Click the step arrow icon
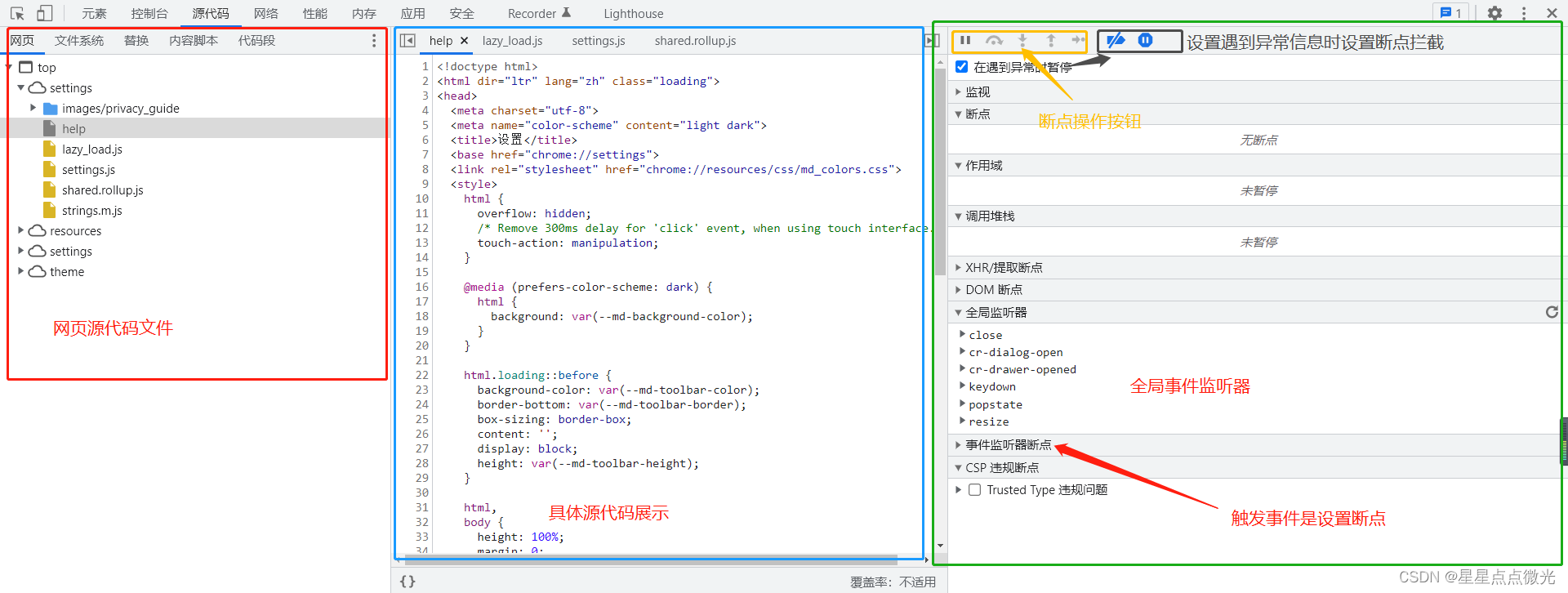The width and height of the screenshot is (1568, 593). pos(1078,40)
